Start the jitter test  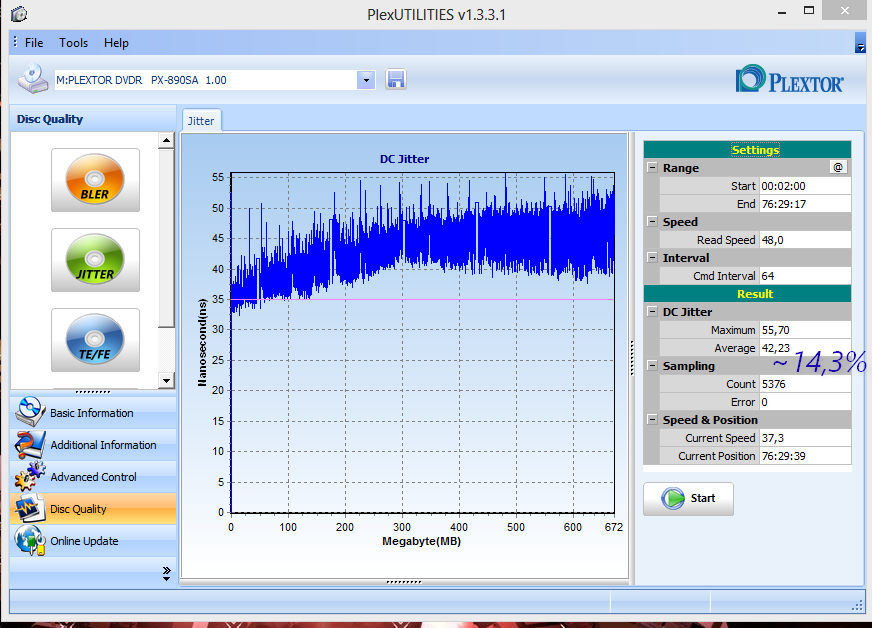click(x=688, y=498)
